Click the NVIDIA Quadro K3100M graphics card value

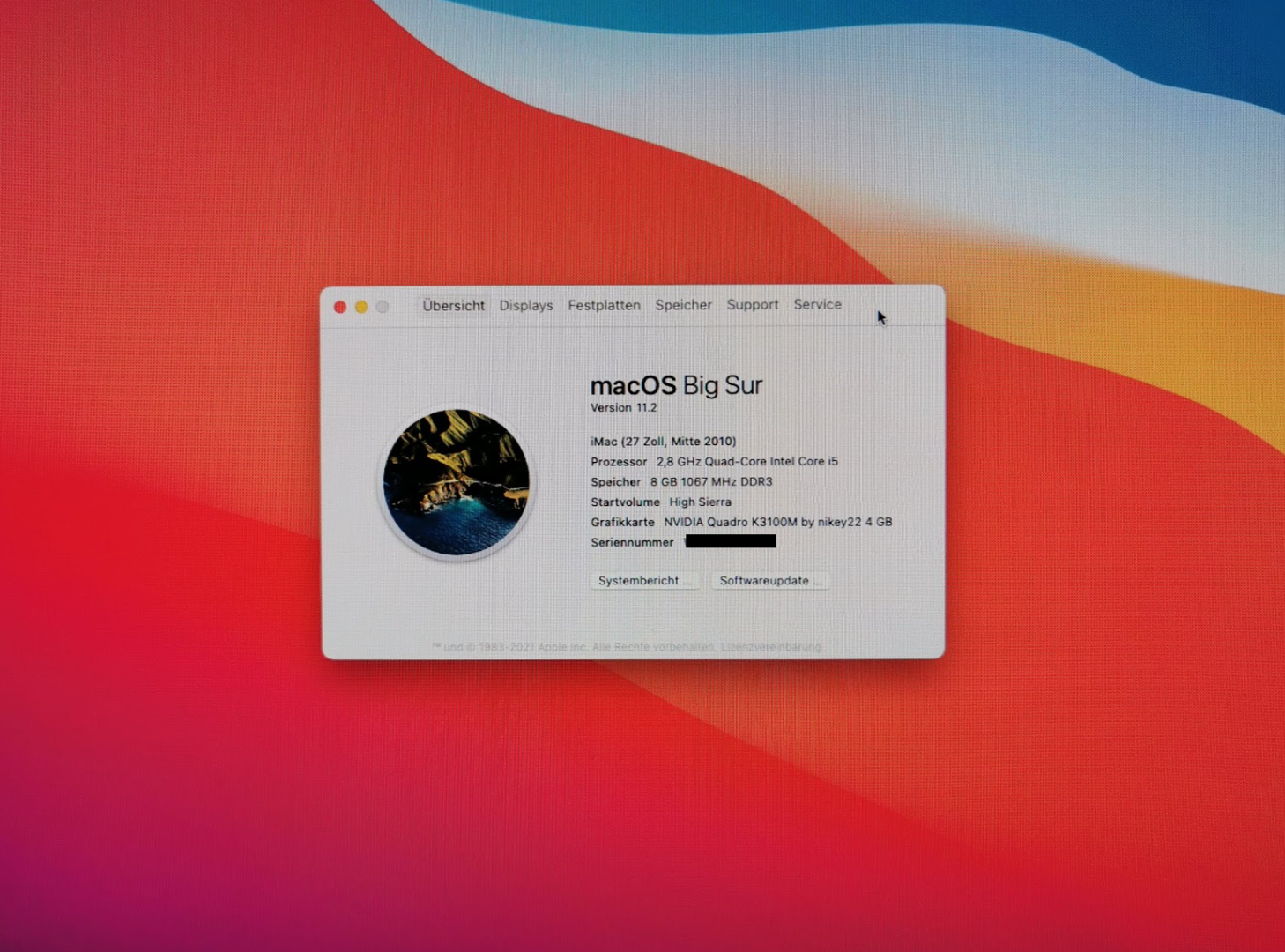(778, 522)
